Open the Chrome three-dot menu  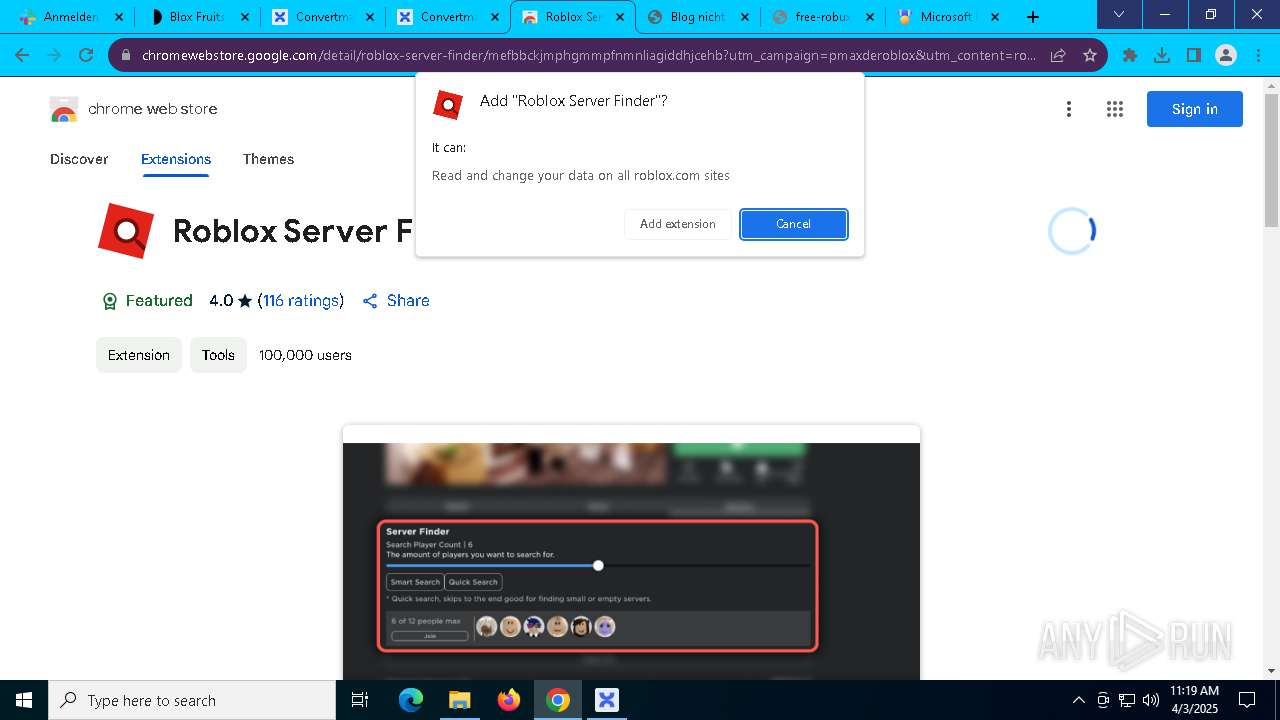[x=1258, y=55]
